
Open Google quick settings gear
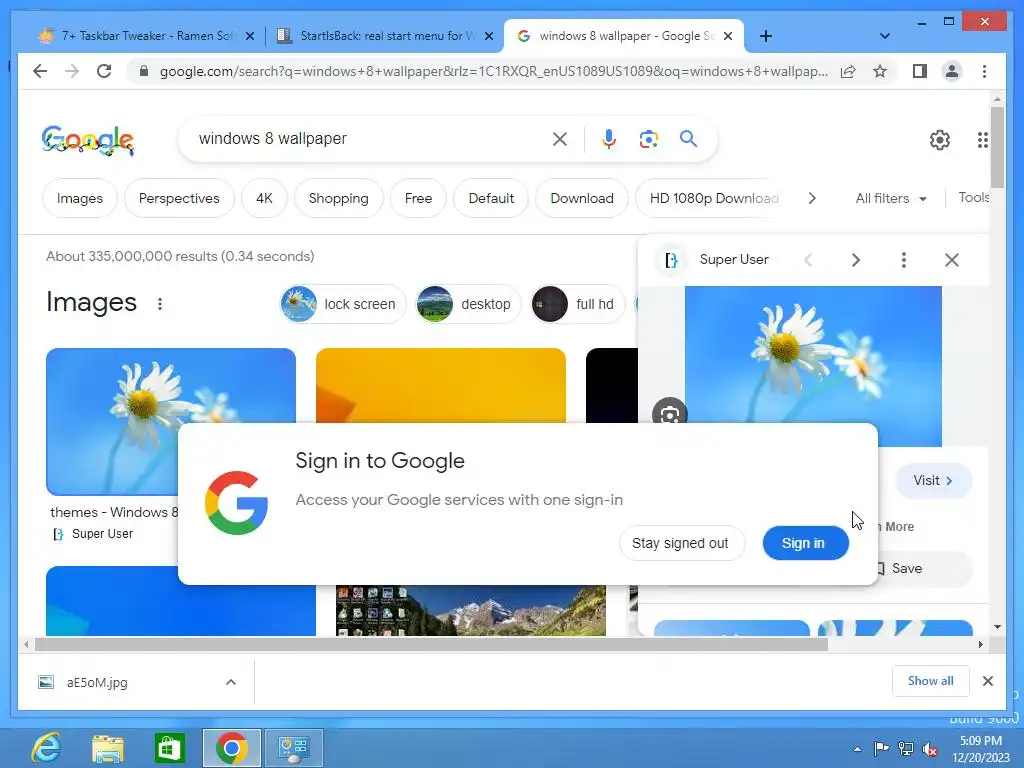pyautogui.click(x=939, y=140)
